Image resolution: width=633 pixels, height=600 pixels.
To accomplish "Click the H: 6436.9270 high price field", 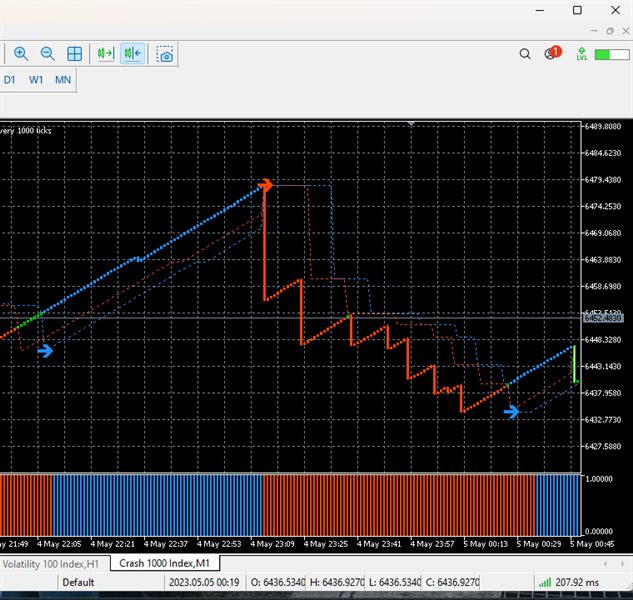I will (x=337, y=582).
